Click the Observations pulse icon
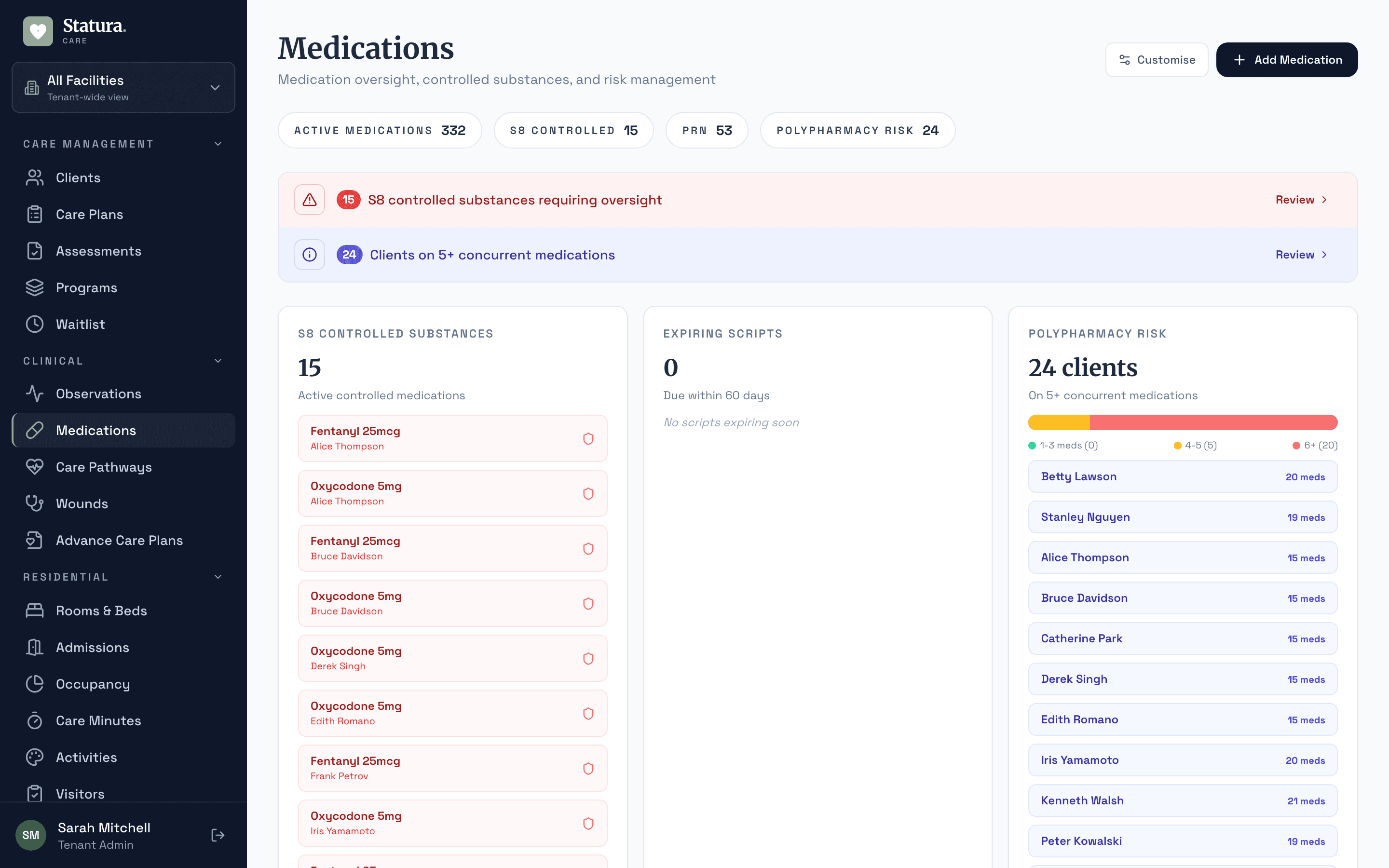Viewport: 1389px width, 868px height. coord(35,394)
